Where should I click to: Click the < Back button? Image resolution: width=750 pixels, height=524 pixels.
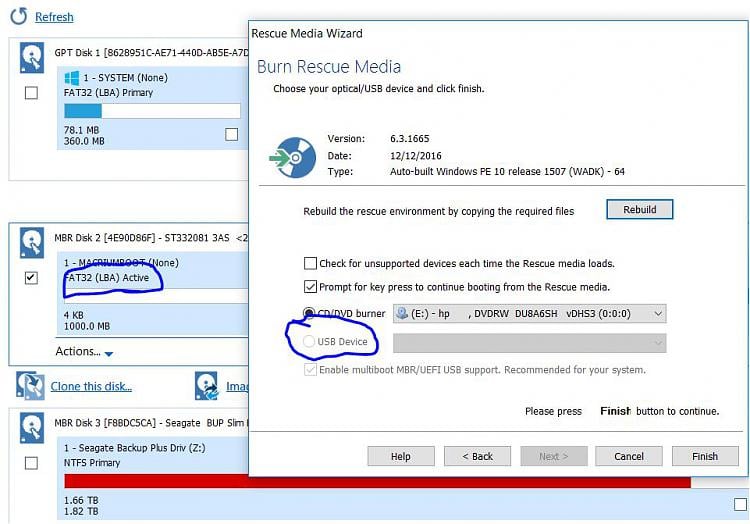pyautogui.click(x=477, y=456)
